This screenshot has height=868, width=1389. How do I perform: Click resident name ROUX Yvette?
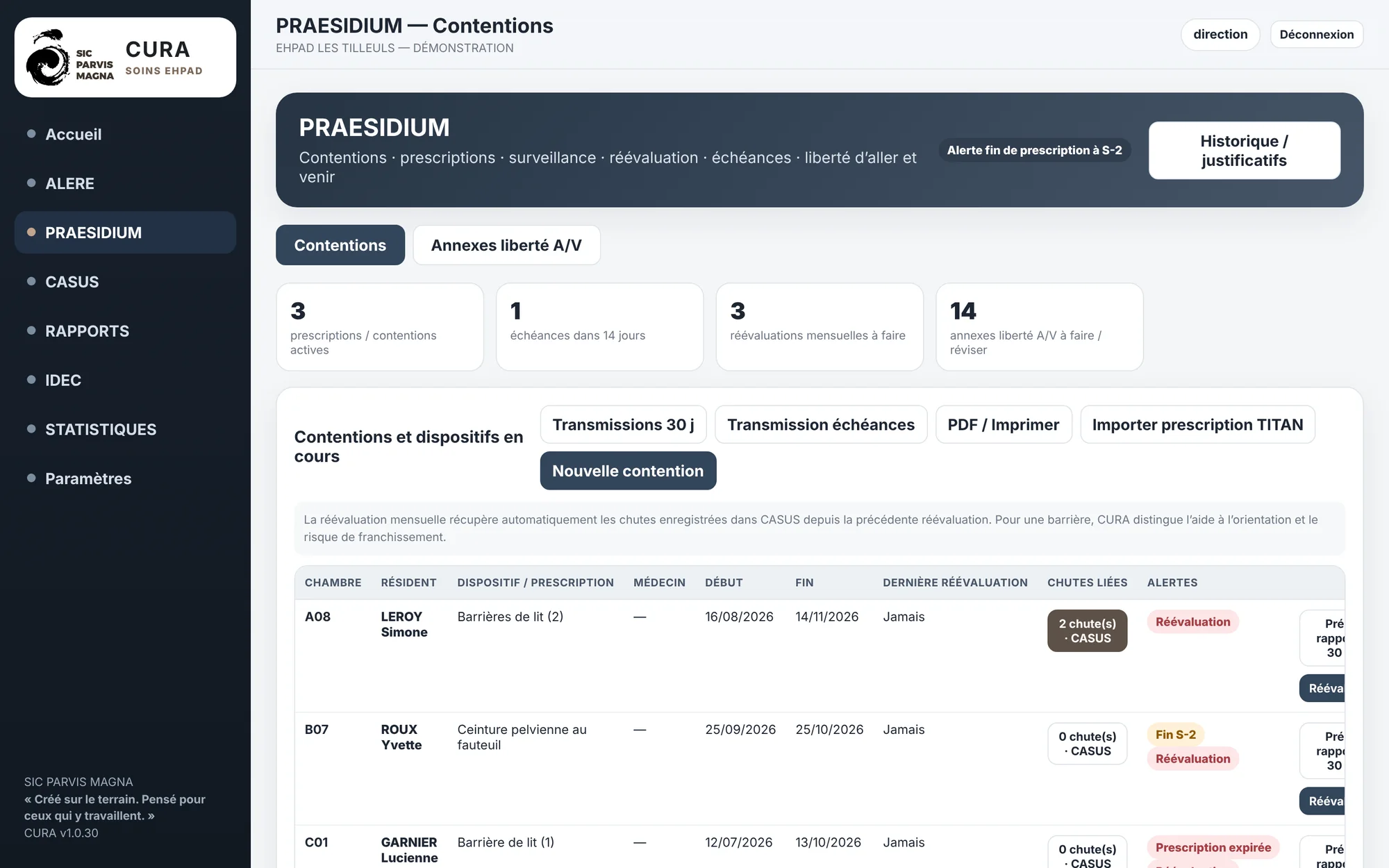pyautogui.click(x=401, y=737)
